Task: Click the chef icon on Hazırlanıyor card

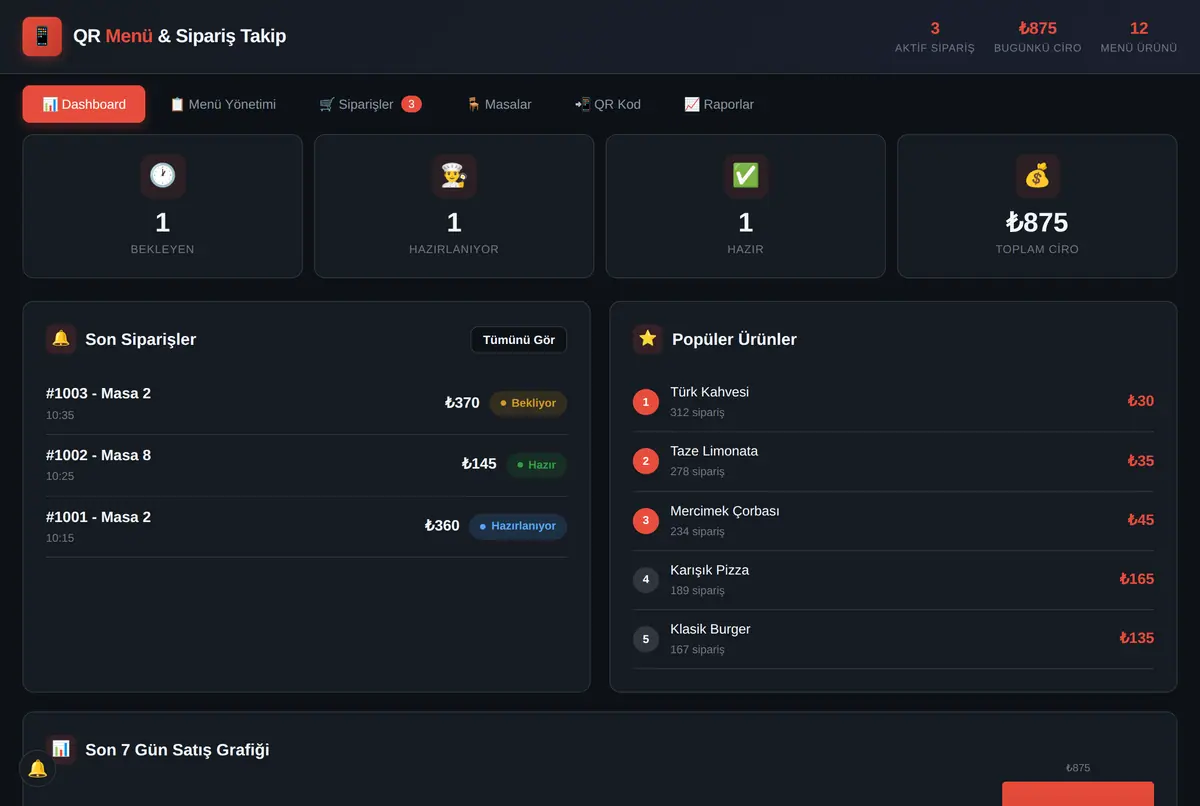Action: [x=454, y=176]
